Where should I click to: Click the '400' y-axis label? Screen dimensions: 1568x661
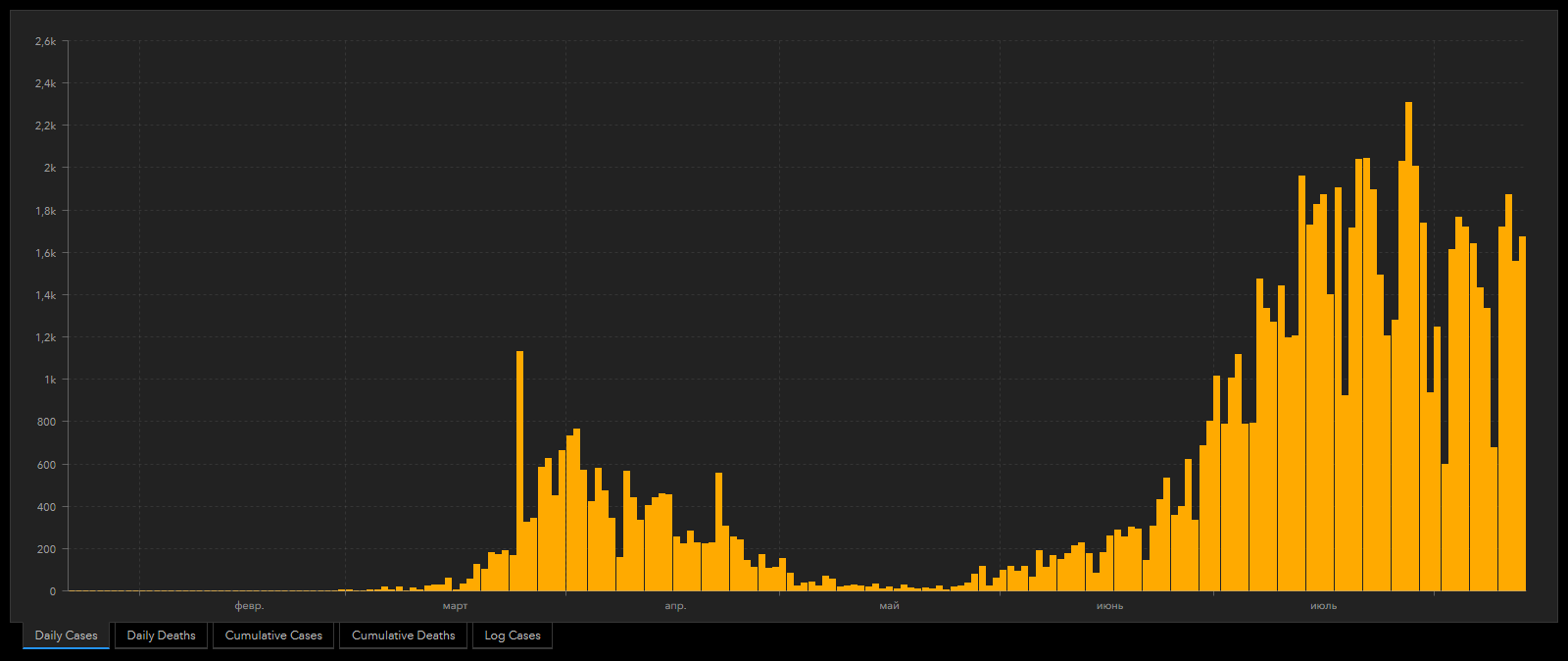tap(47, 507)
